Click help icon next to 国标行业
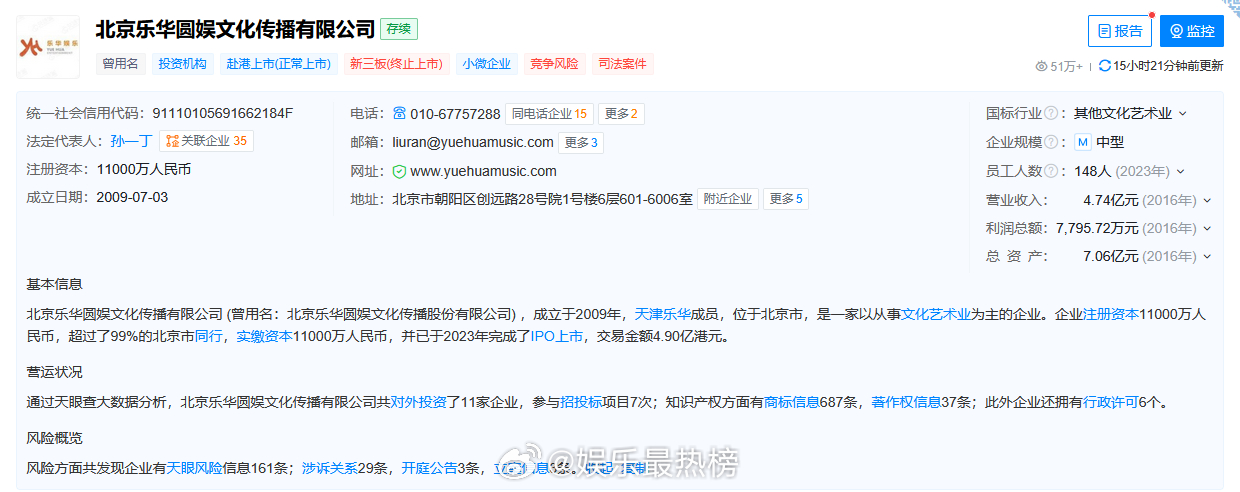The height and width of the screenshot is (492, 1240). 1052,113
